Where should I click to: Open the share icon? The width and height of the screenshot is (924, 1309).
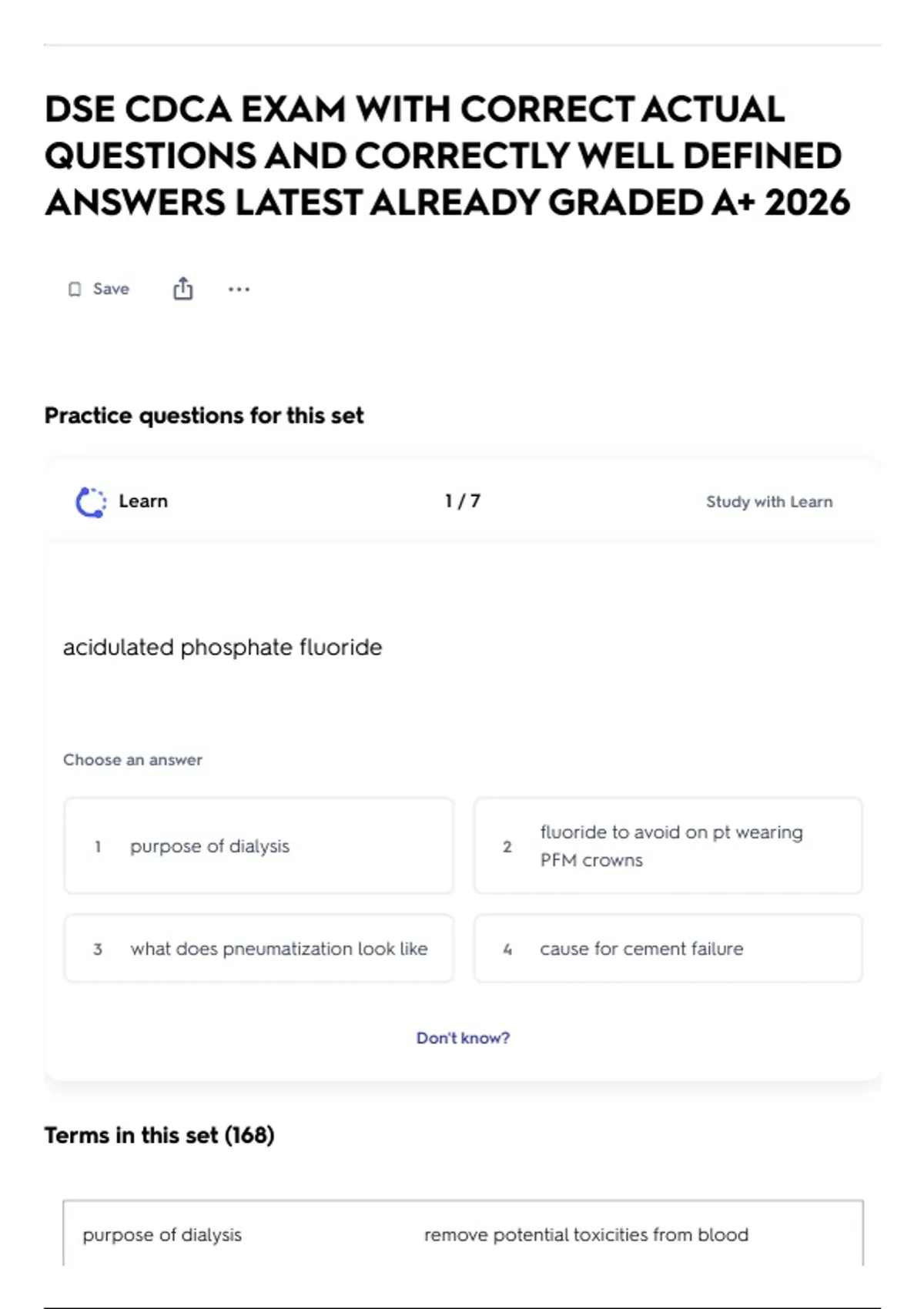(182, 289)
